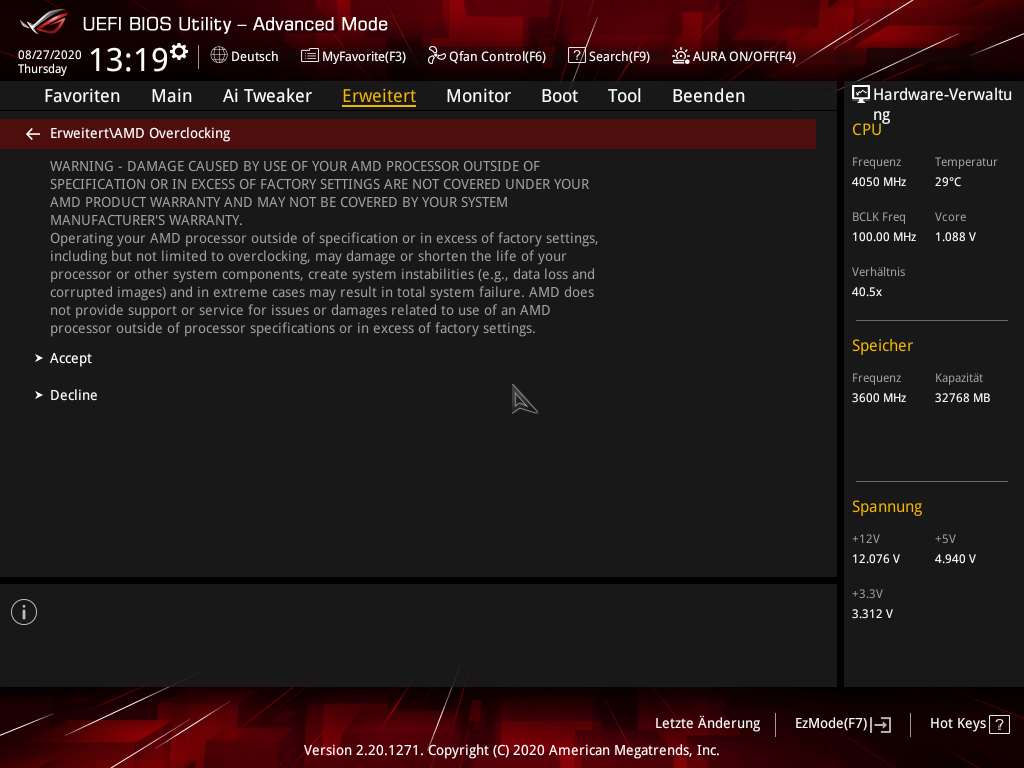Viewport: 1024px width, 768px height.
Task: Click the EzMode exit arrow icon
Action: pos(881,724)
